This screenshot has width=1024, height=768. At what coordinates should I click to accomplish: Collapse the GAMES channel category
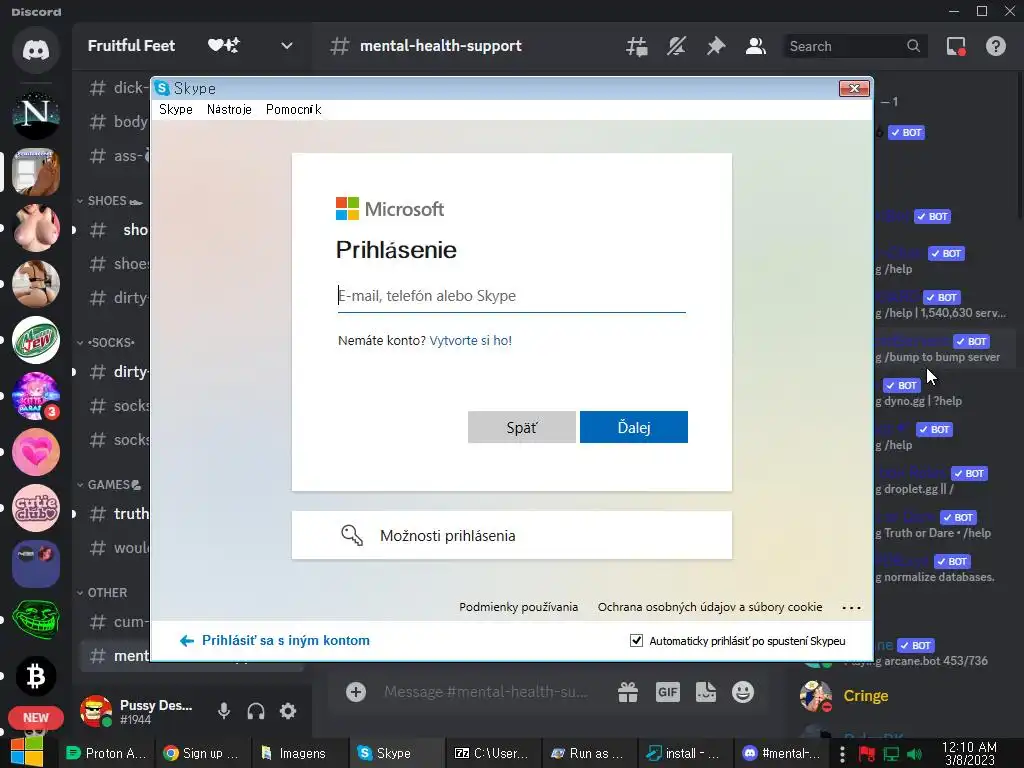(108, 485)
